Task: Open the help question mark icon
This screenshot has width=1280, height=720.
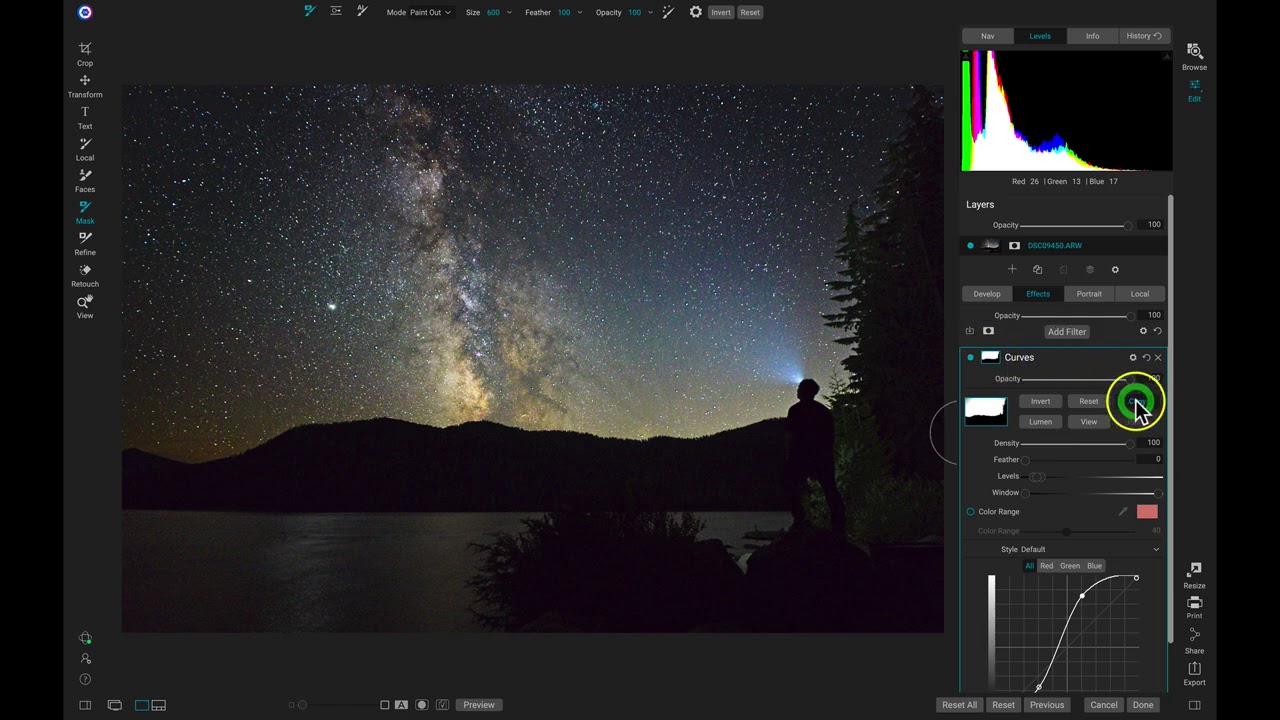Action: pyautogui.click(x=85, y=680)
